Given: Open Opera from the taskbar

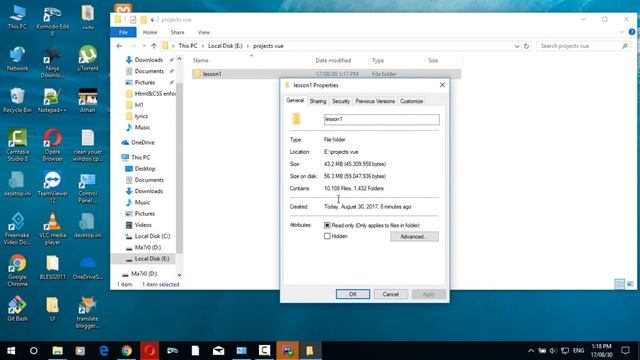Looking at the screenshot, I should tap(149, 351).
